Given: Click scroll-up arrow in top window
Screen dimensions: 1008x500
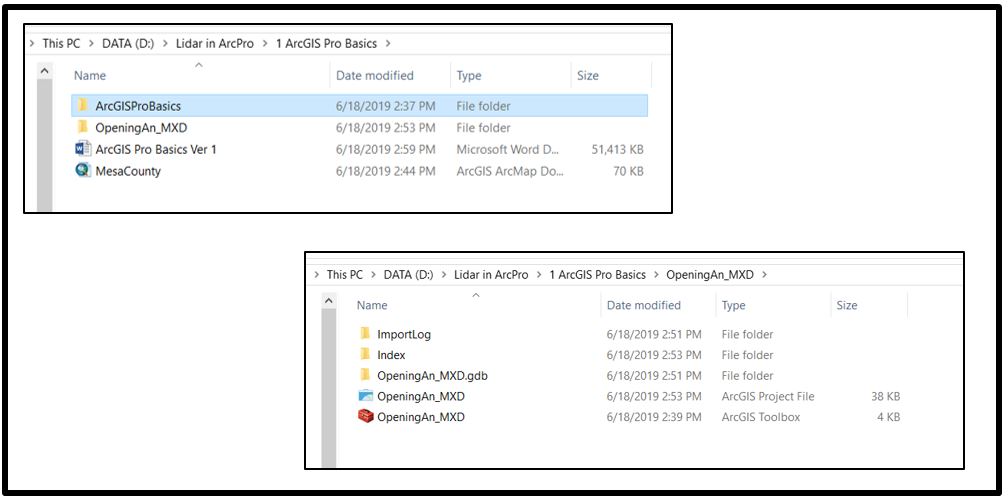Looking at the screenshot, I should pos(44,70).
